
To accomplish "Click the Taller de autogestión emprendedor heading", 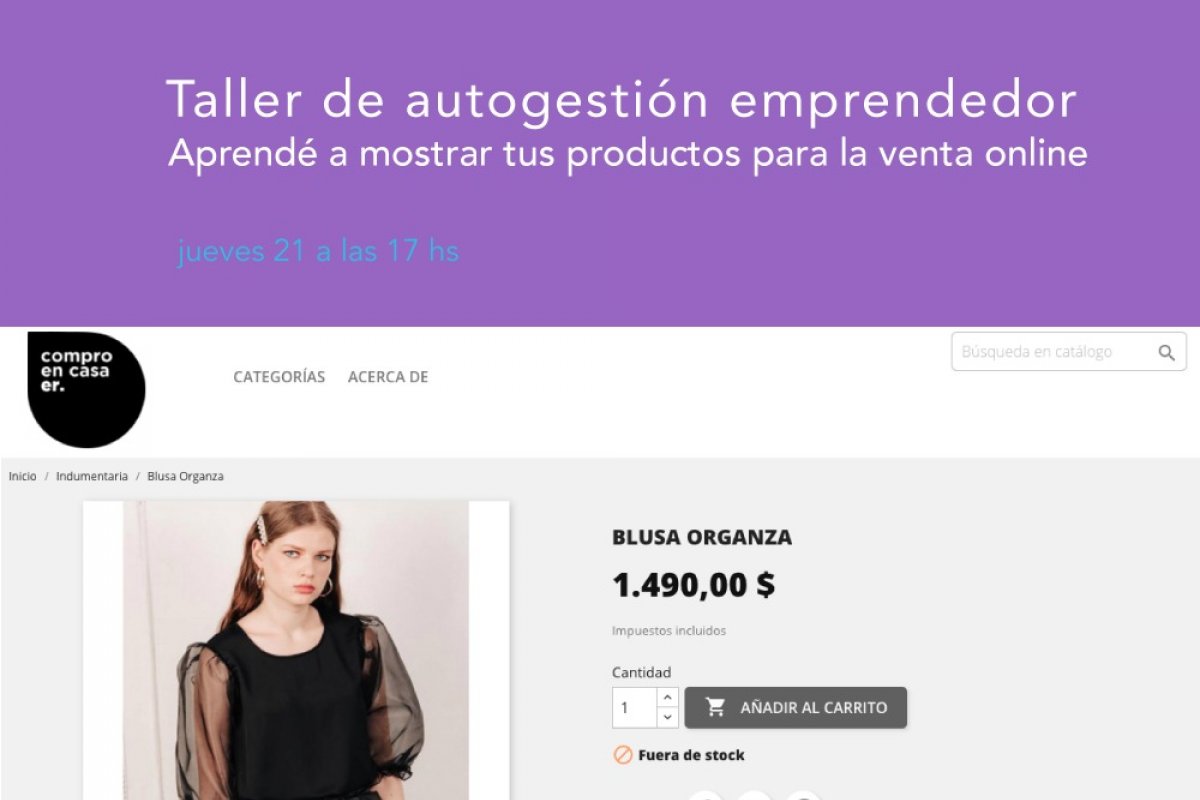I will 622,100.
